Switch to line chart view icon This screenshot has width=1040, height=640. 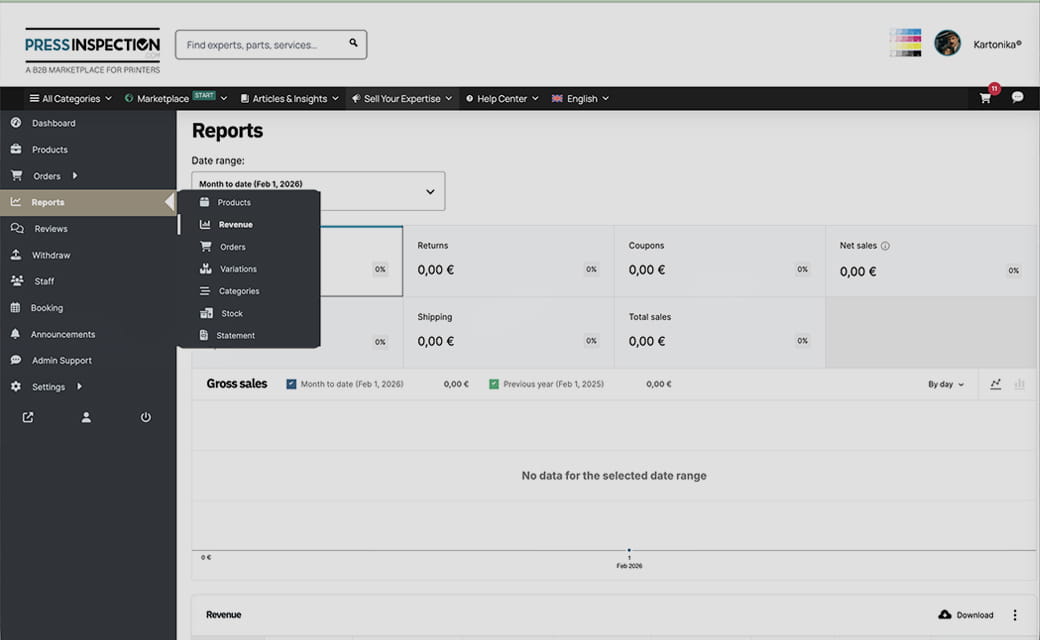click(x=996, y=384)
